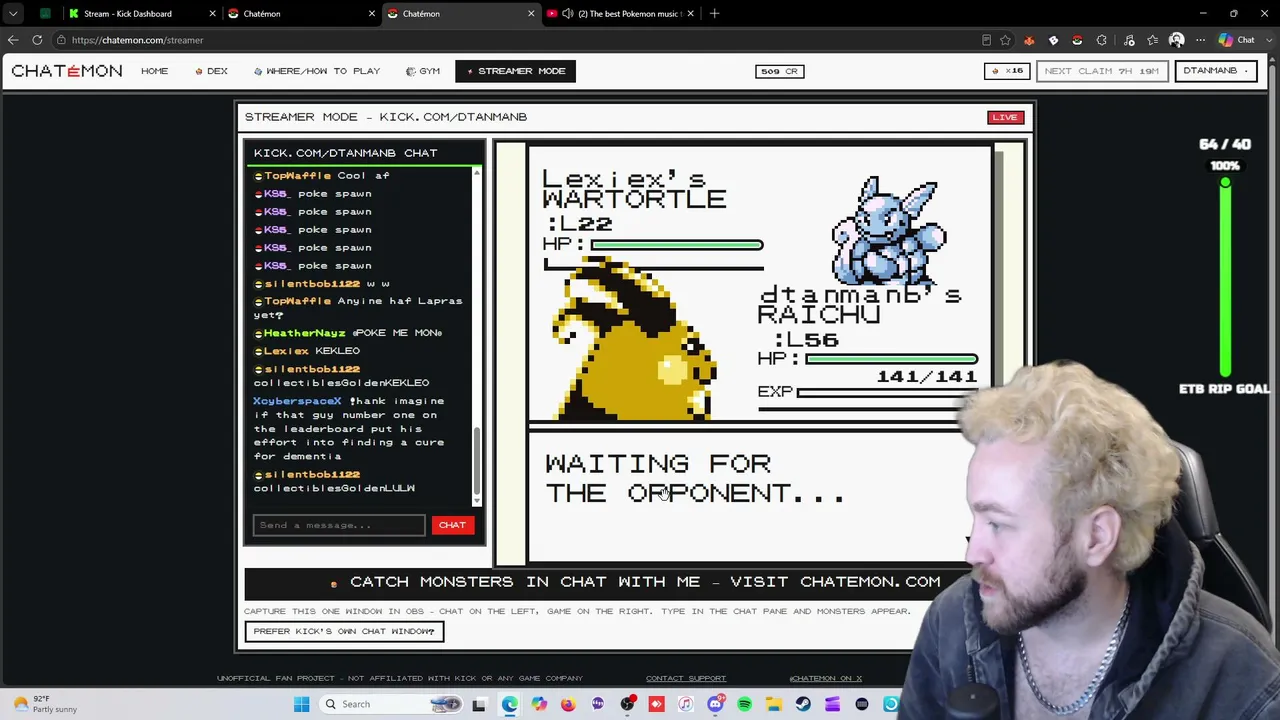Click the chat Send a message field

click(338, 525)
